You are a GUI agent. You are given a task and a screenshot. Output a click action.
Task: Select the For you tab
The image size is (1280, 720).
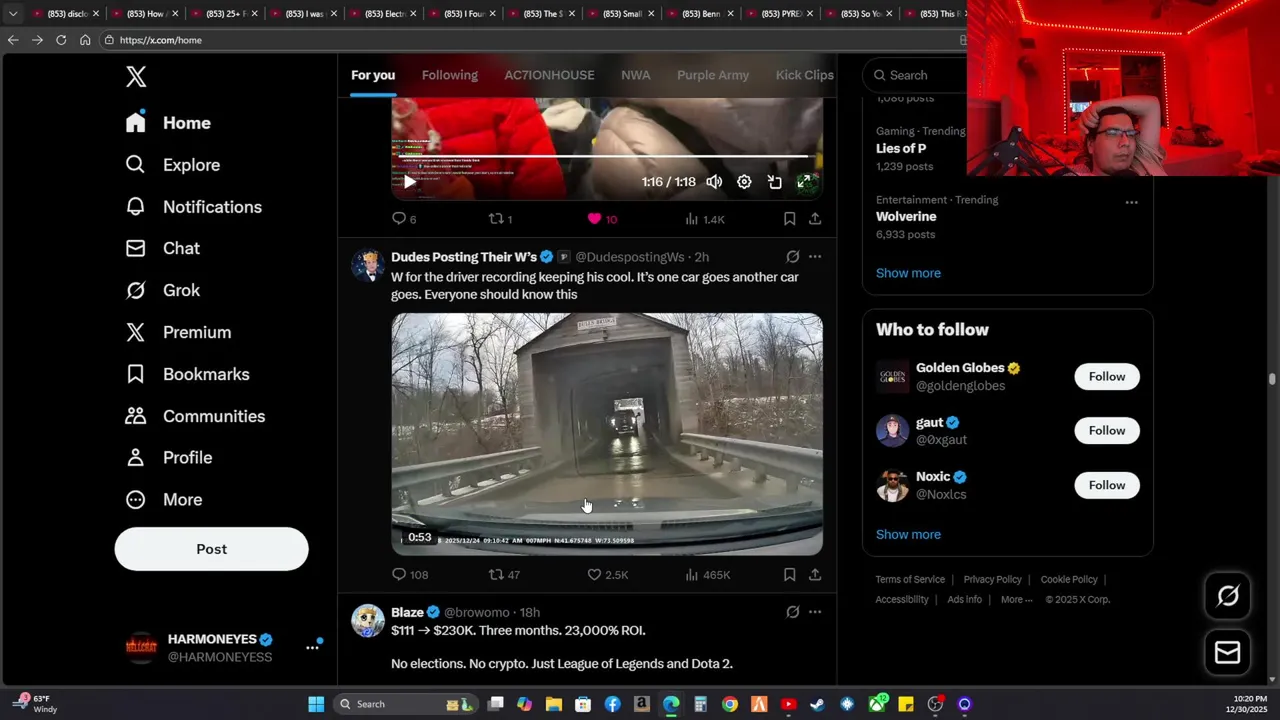[x=373, y=75]
